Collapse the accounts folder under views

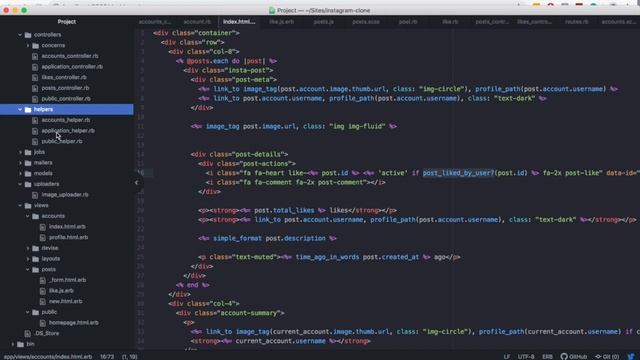coord(28,216)
